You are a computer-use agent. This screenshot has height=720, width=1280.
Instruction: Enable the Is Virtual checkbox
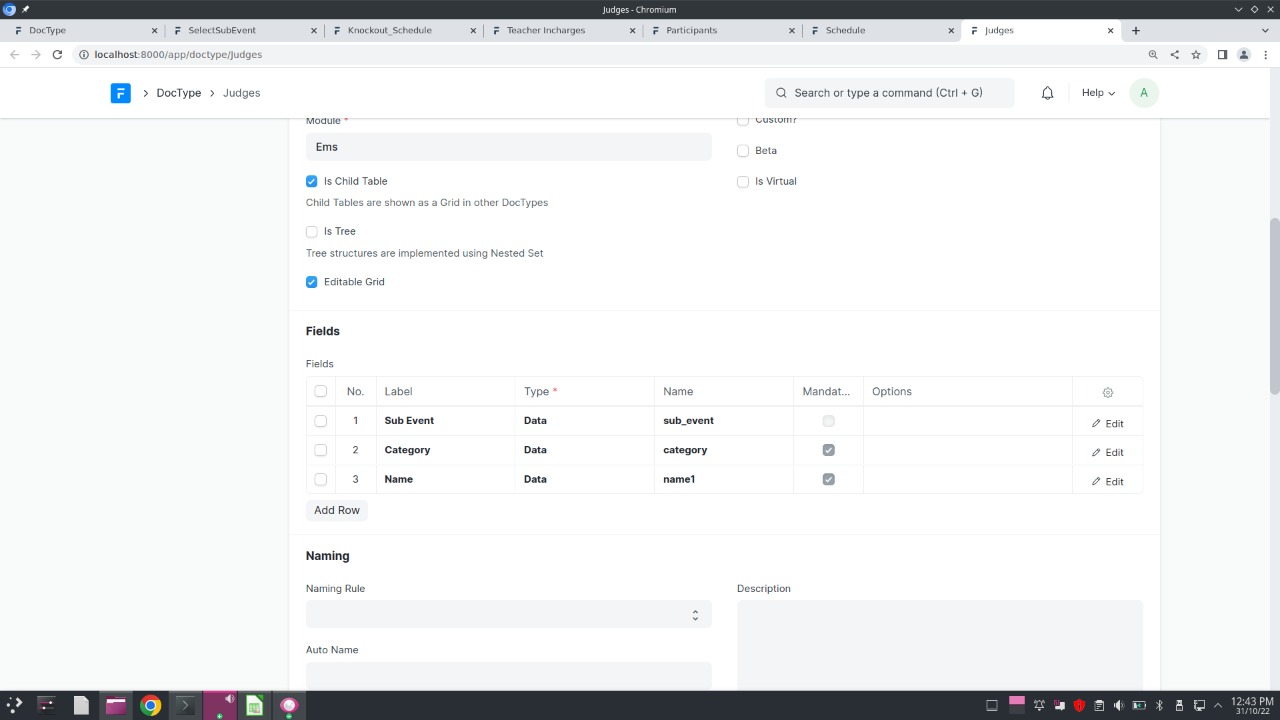(x=743, y=182)
